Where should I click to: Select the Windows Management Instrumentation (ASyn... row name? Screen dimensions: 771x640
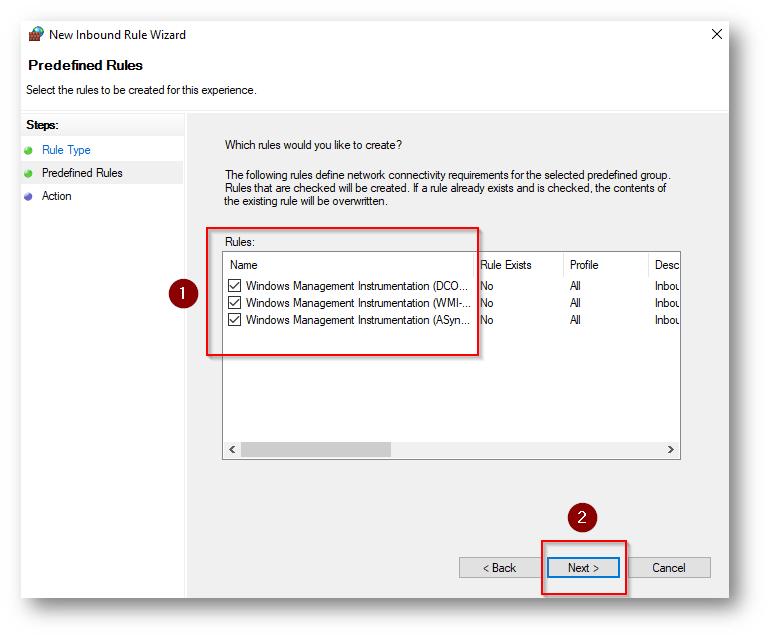(x=357, y=320)
